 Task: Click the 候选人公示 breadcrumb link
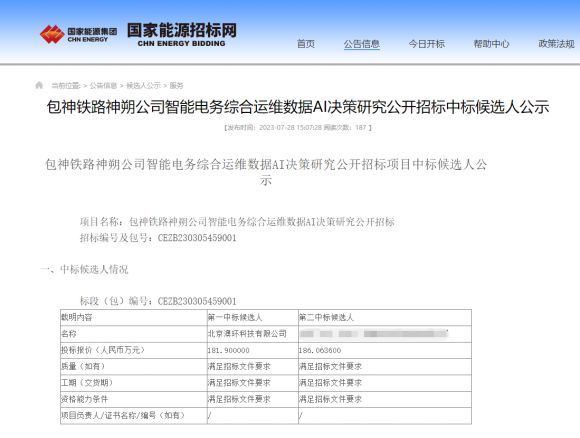tap(144, 86)
